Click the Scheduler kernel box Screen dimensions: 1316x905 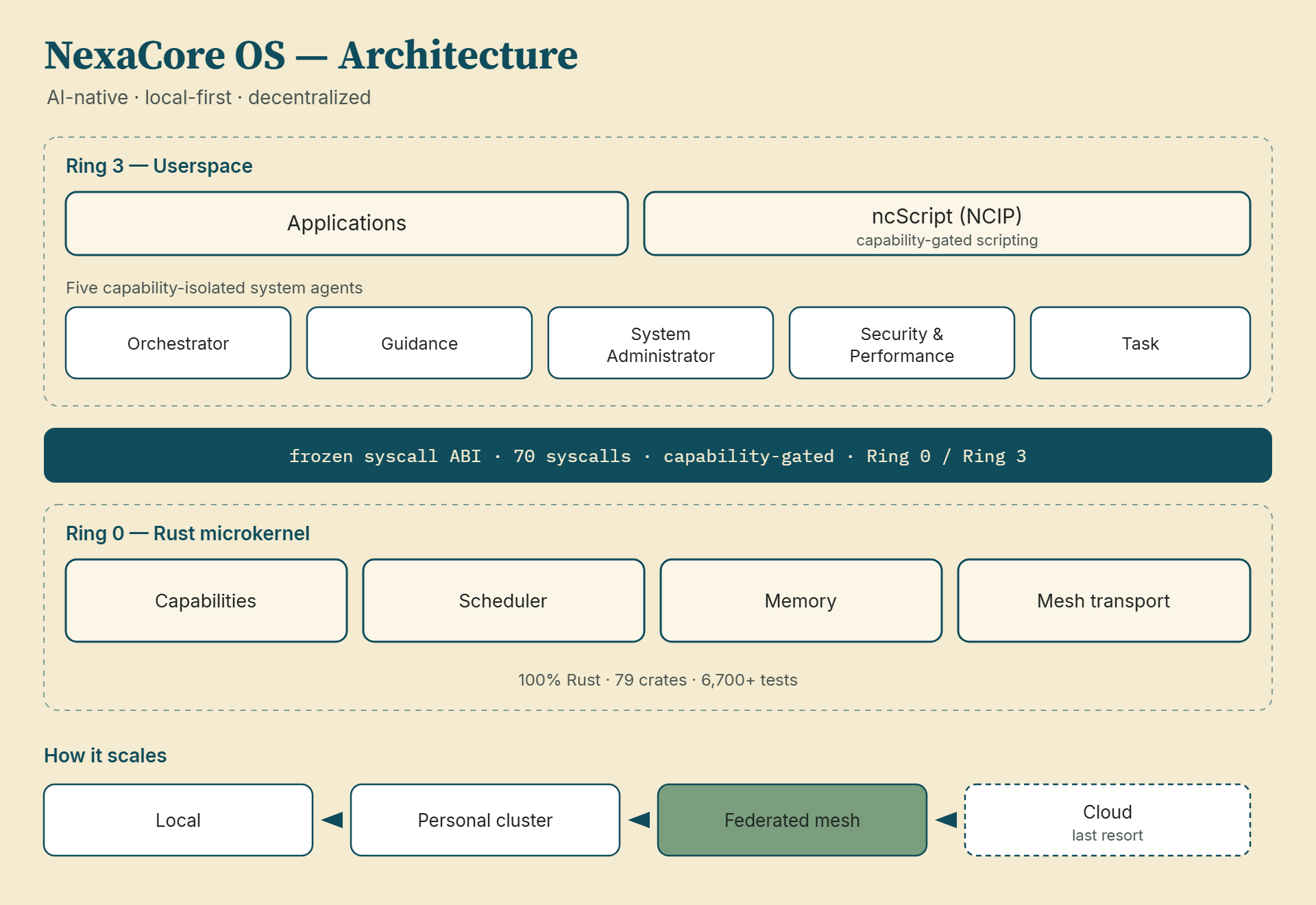pyautogui.click(x=504, y=601)
